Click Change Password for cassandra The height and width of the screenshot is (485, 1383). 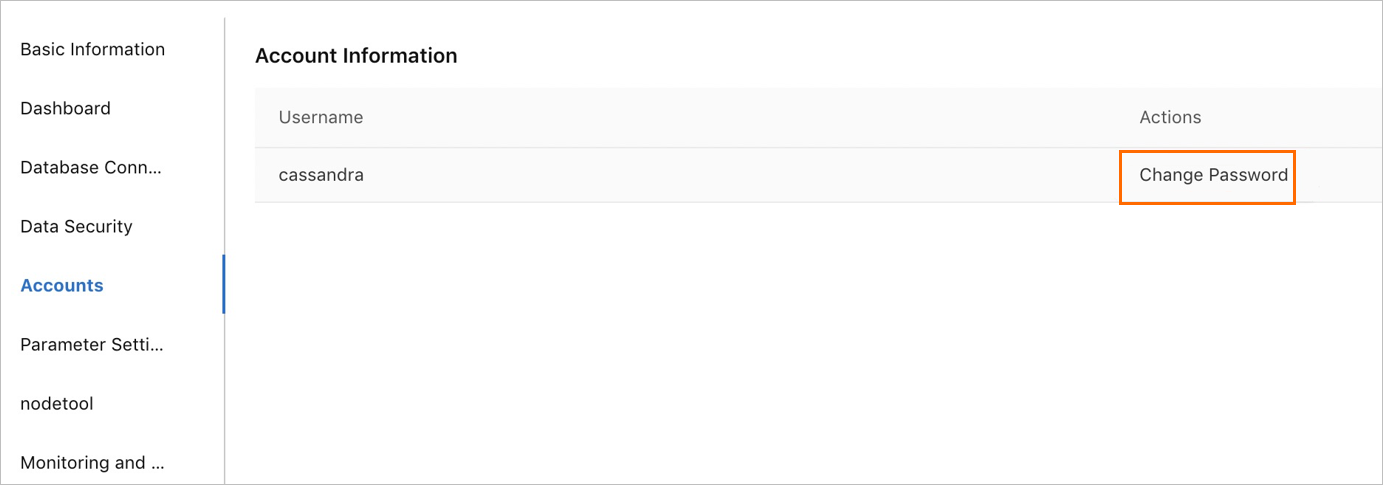pos(1213,175)
